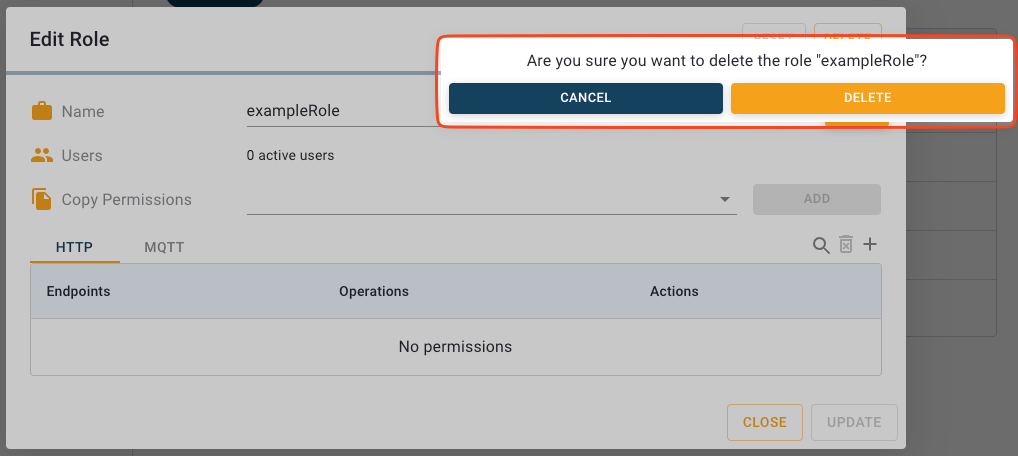This screenshot has width=1018, height=456.
Task: Click the "0 active users" text
Action: [290, 156]
